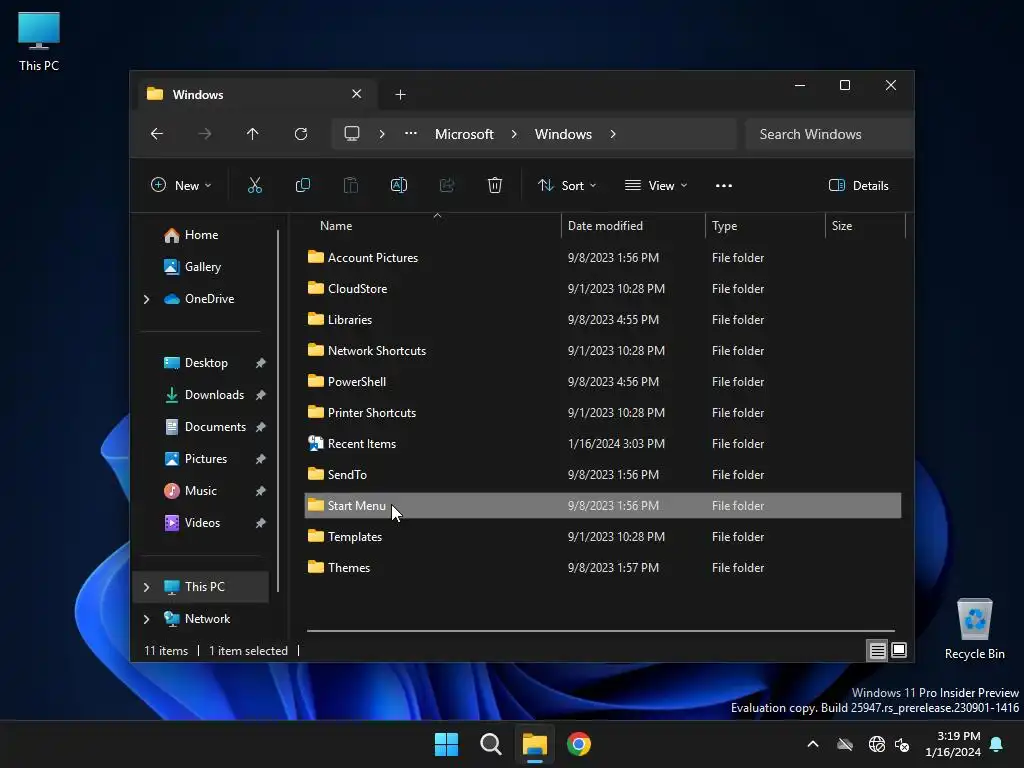Open Home in the sidebar

pyautogui.click(x=201, y=235)
